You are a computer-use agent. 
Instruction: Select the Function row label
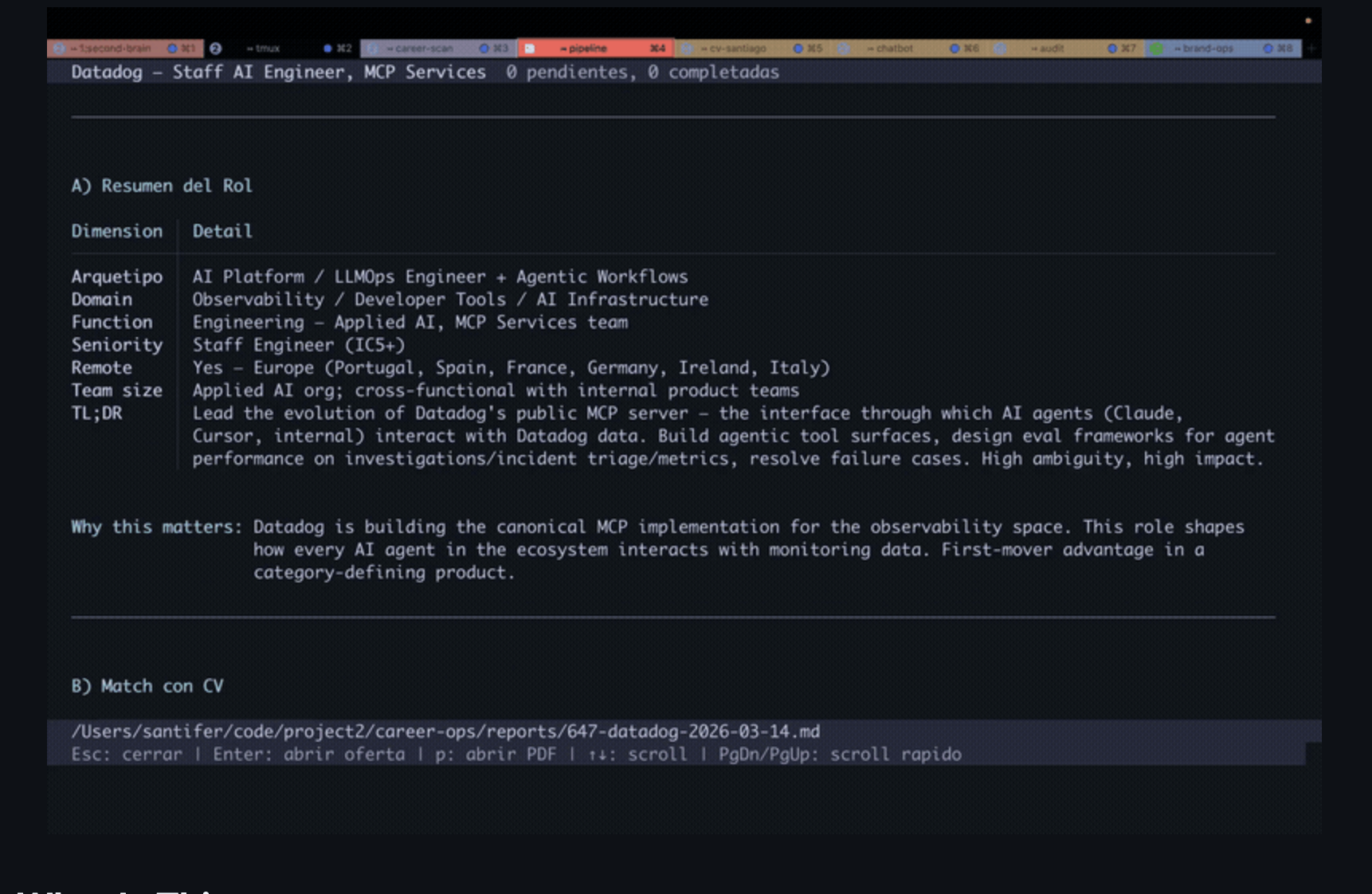coord(112,322)
